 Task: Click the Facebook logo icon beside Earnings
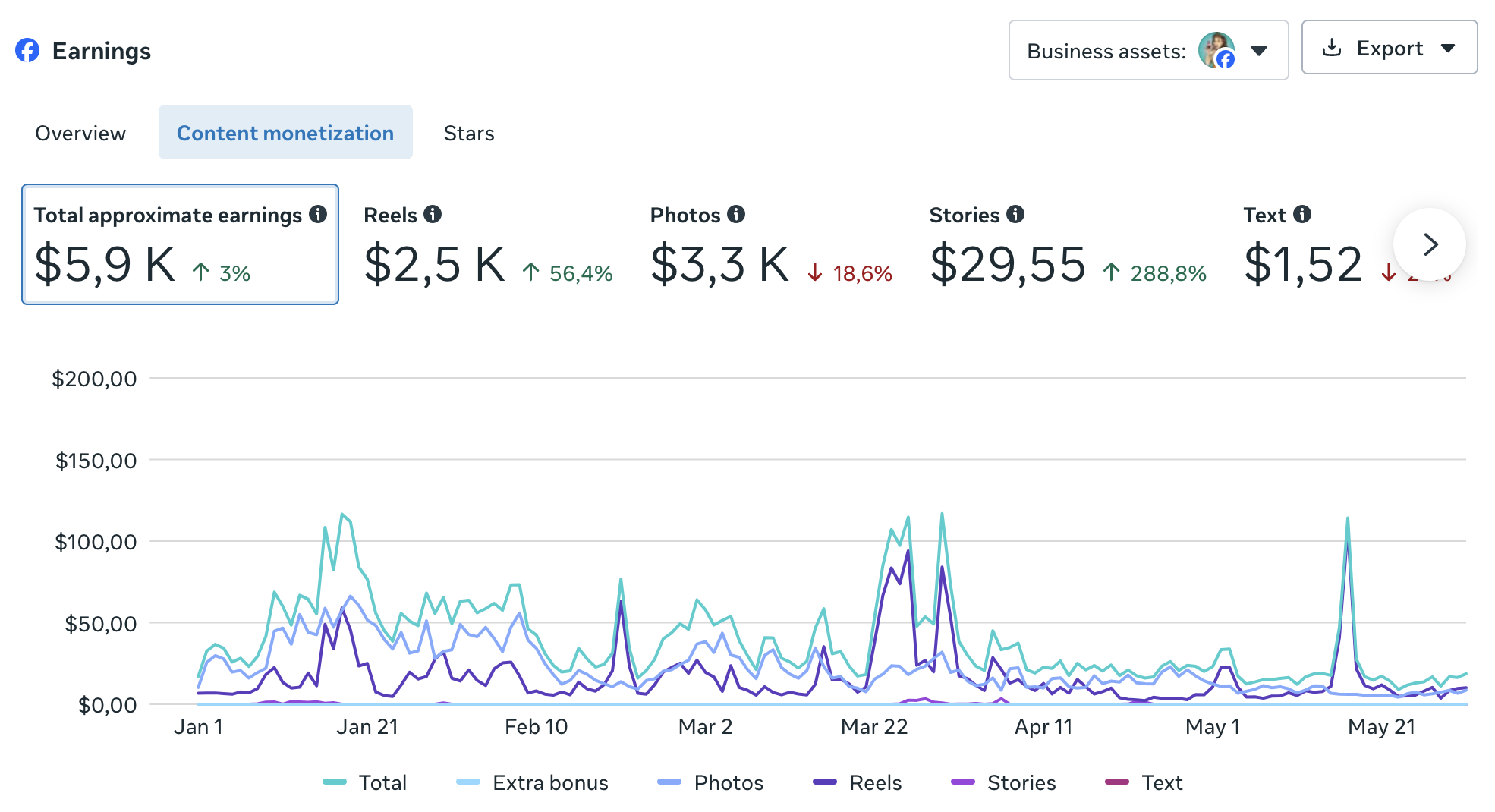coord(27,51)
